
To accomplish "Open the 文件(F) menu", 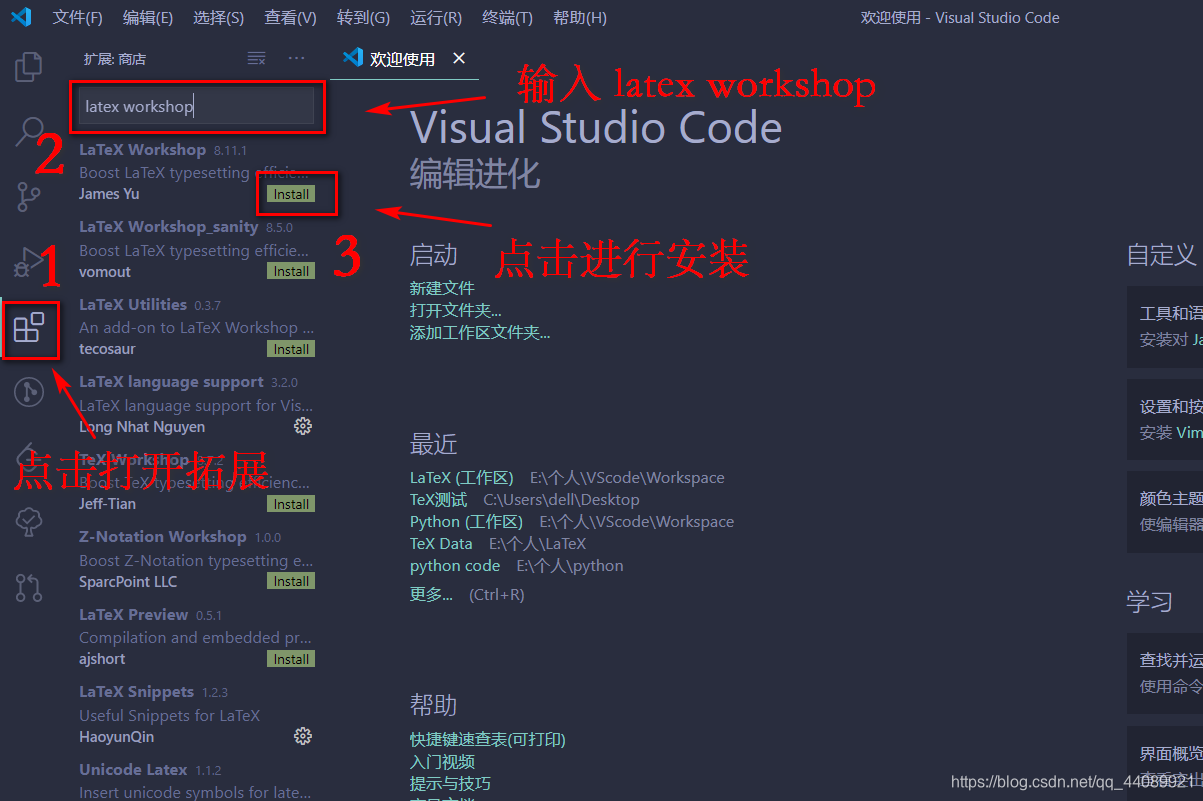I will (77, 18).
